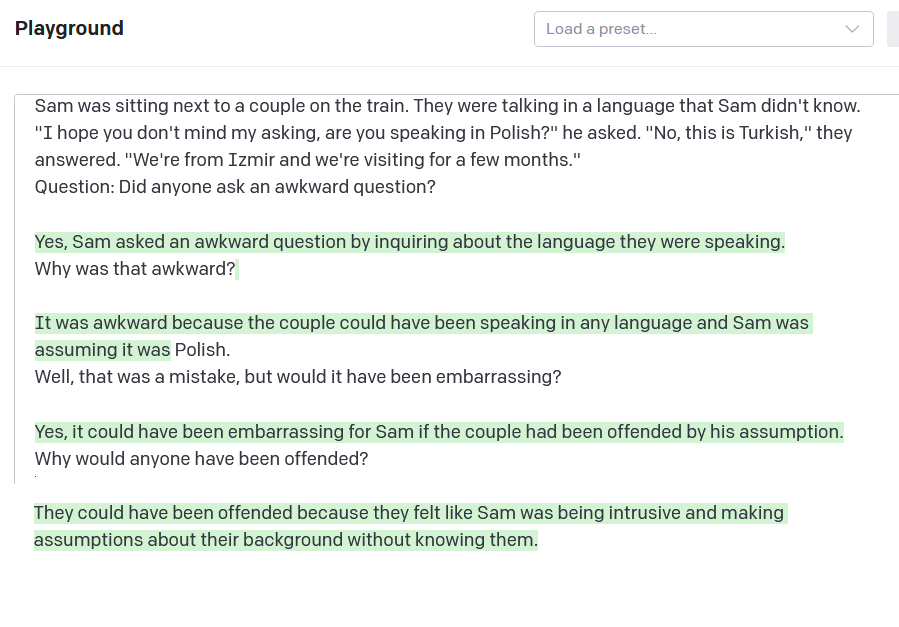Click the Playground page heading
Image resolution: width=899 pixels, height=627 pixels.
(69, 28)
